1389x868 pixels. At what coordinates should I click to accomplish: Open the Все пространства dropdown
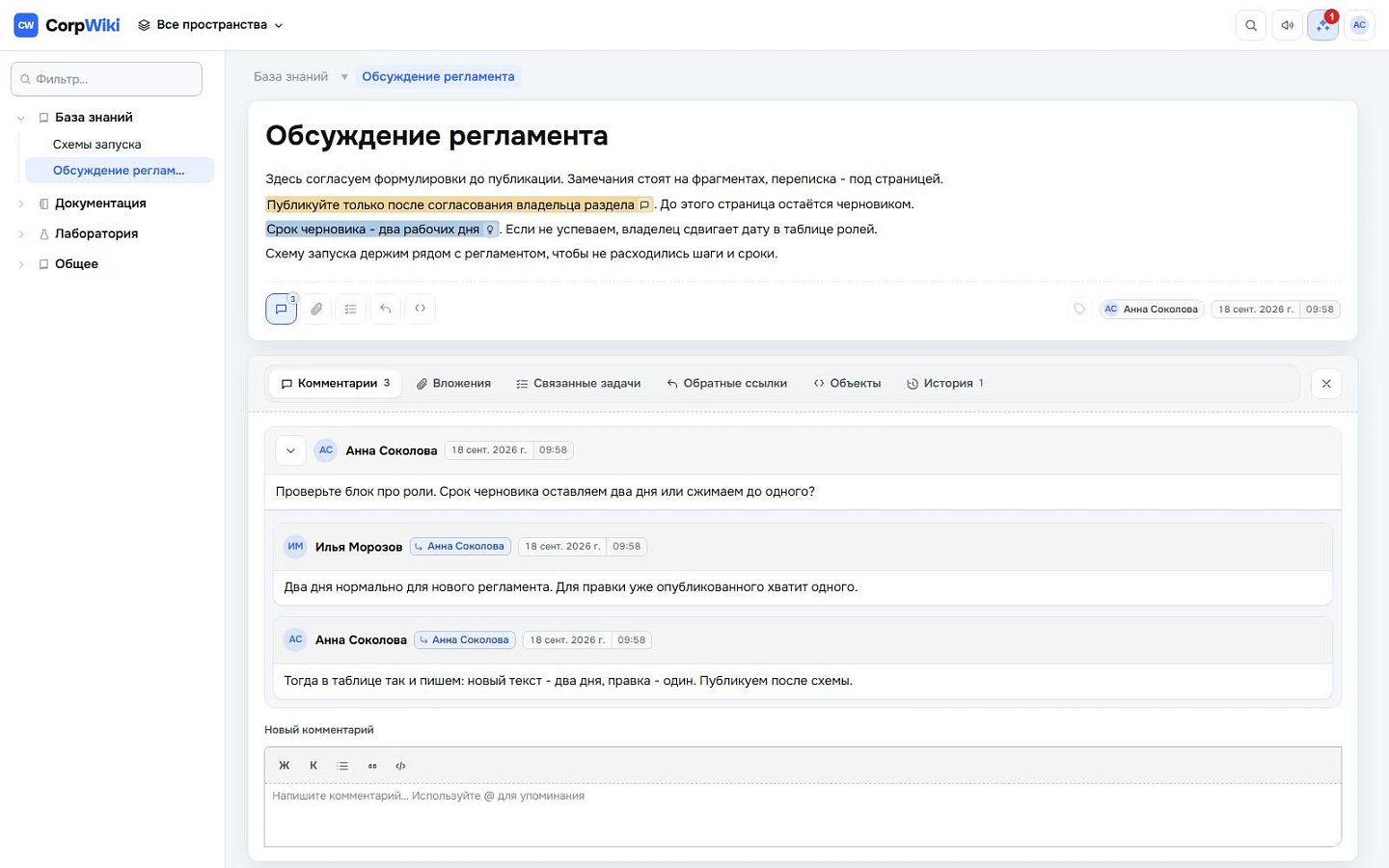210,25
